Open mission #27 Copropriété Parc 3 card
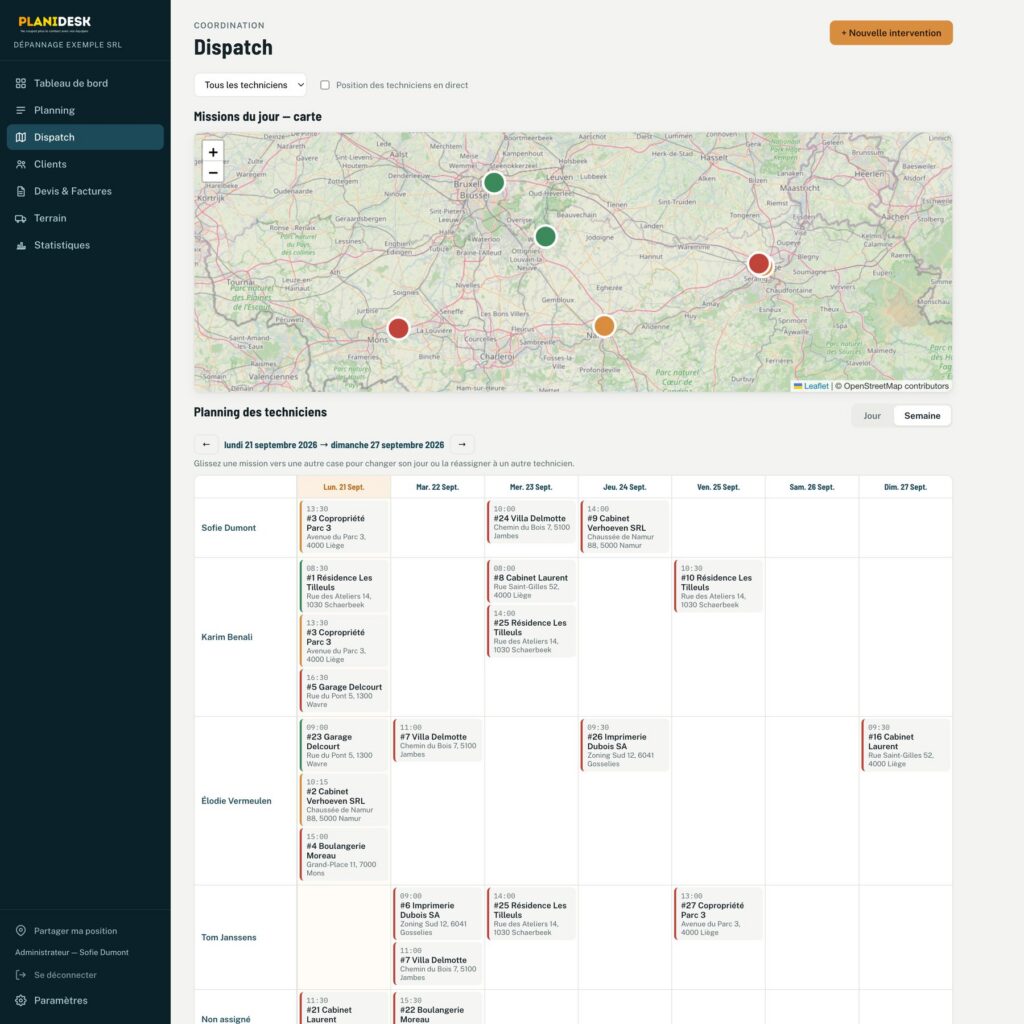 [718, 914]
